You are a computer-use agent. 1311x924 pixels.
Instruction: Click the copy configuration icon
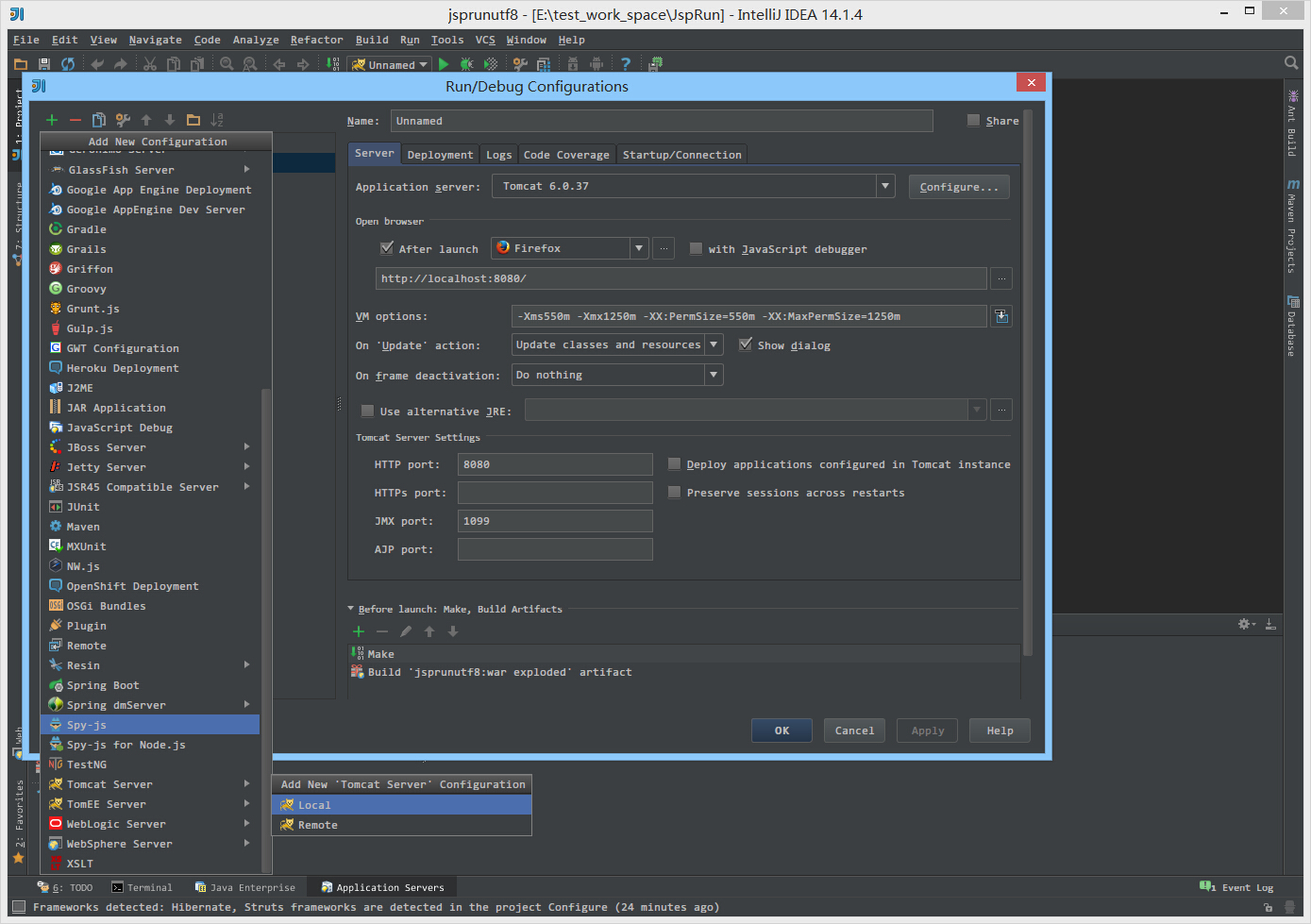(98, 120)
